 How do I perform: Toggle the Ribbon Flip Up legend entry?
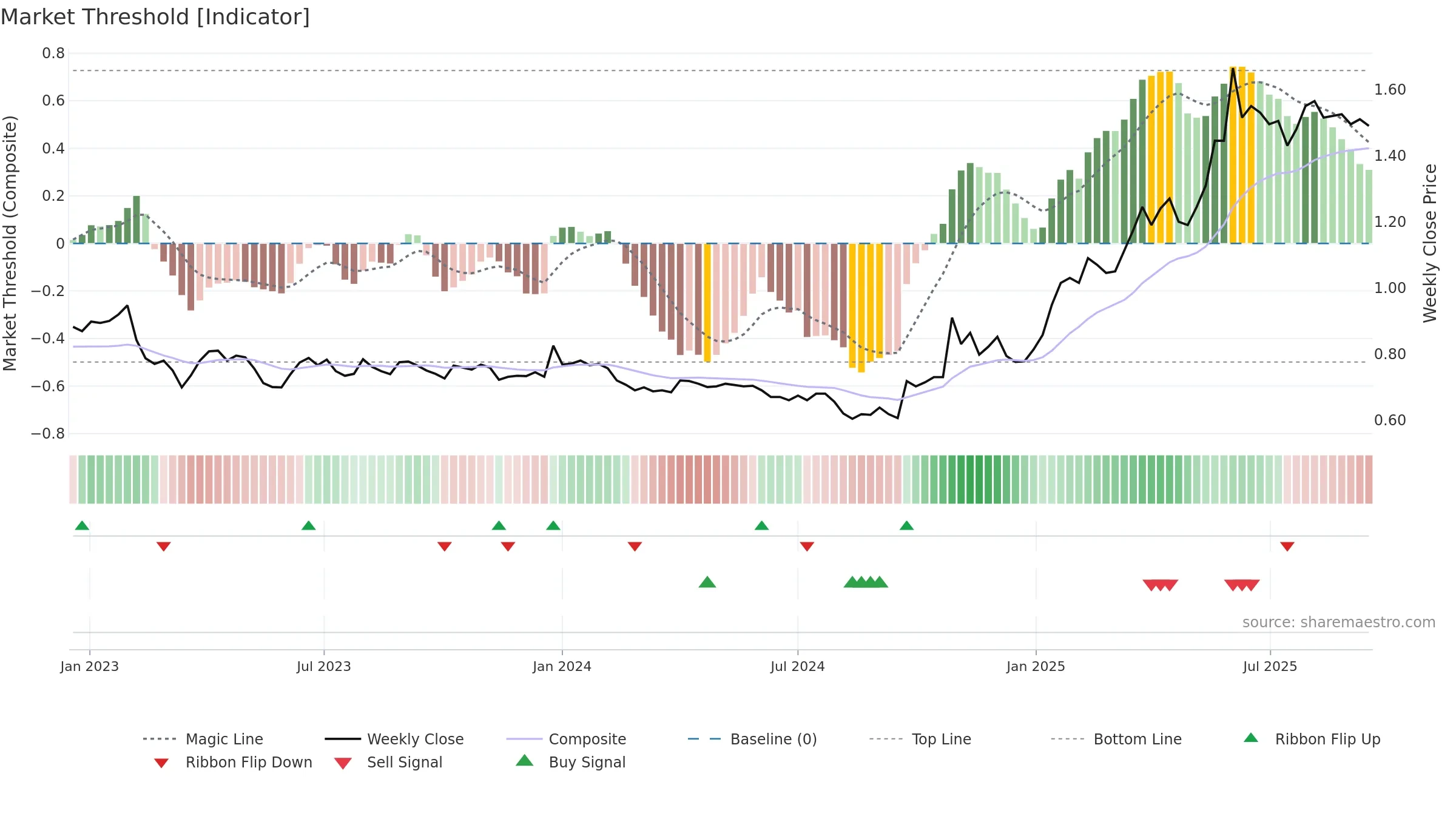click(1312, 739)
